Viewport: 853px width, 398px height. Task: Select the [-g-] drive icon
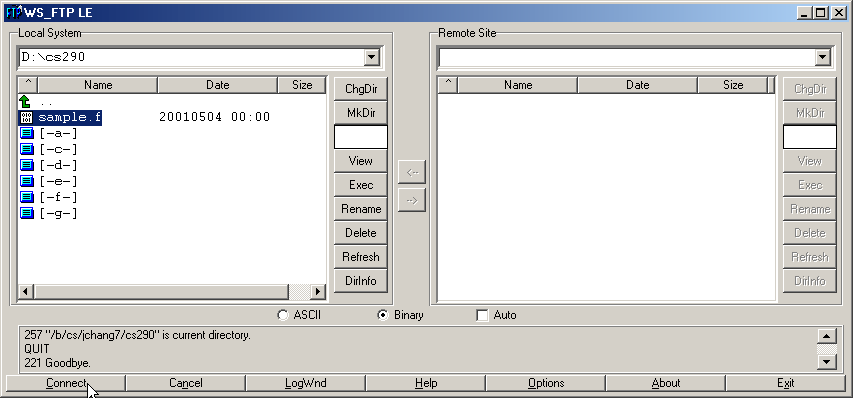[27, 213]
